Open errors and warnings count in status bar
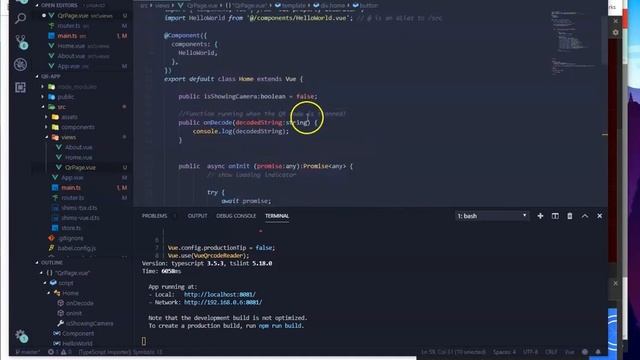The image size is (640, 360). tap(59, 352)
